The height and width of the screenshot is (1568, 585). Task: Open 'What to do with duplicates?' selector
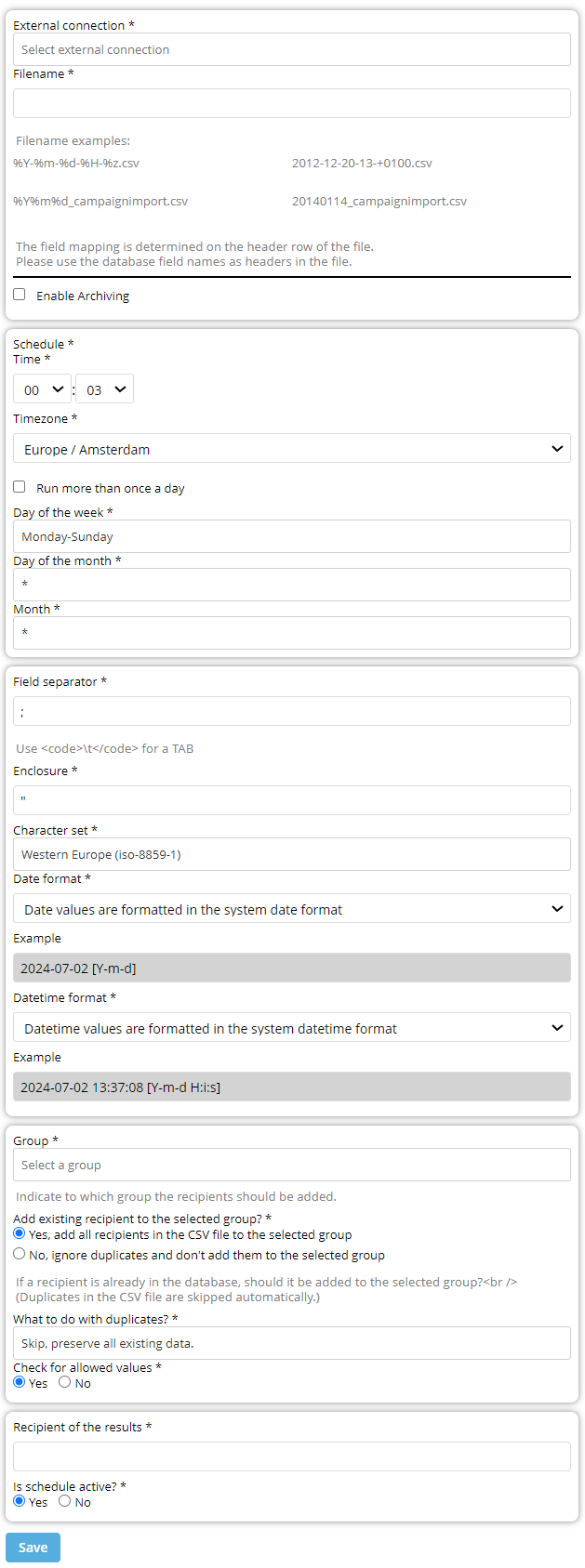(x=292, y=1343)
